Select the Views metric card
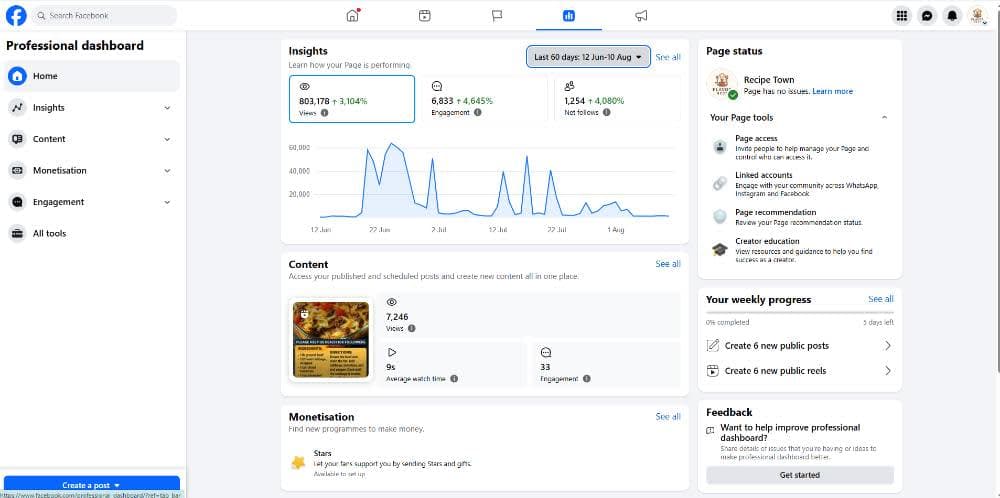 [351, 99]
